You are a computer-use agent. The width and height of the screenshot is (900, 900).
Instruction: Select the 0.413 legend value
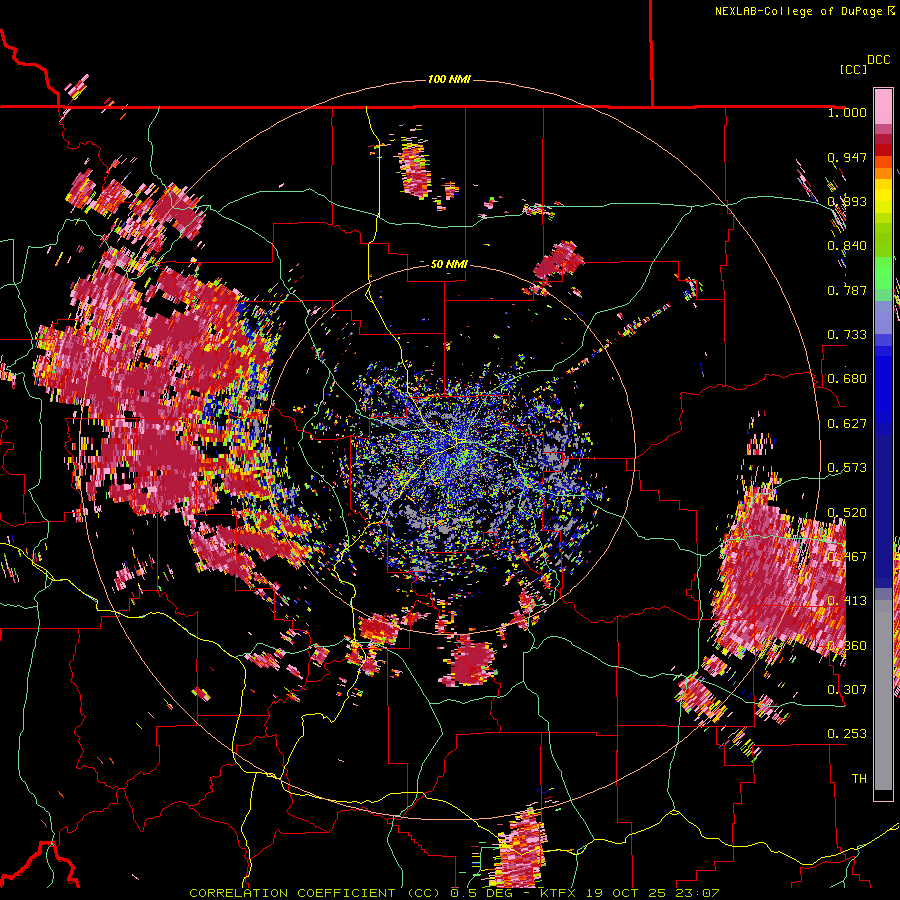[847, 601]
